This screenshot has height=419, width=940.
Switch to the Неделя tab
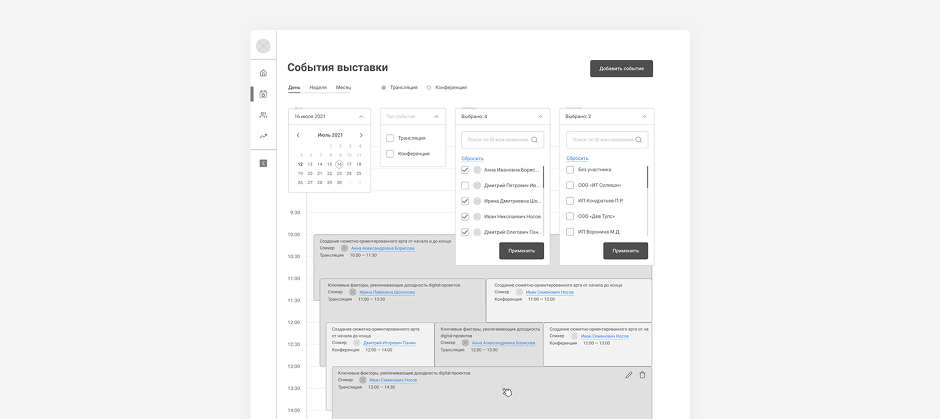point(318,87)
